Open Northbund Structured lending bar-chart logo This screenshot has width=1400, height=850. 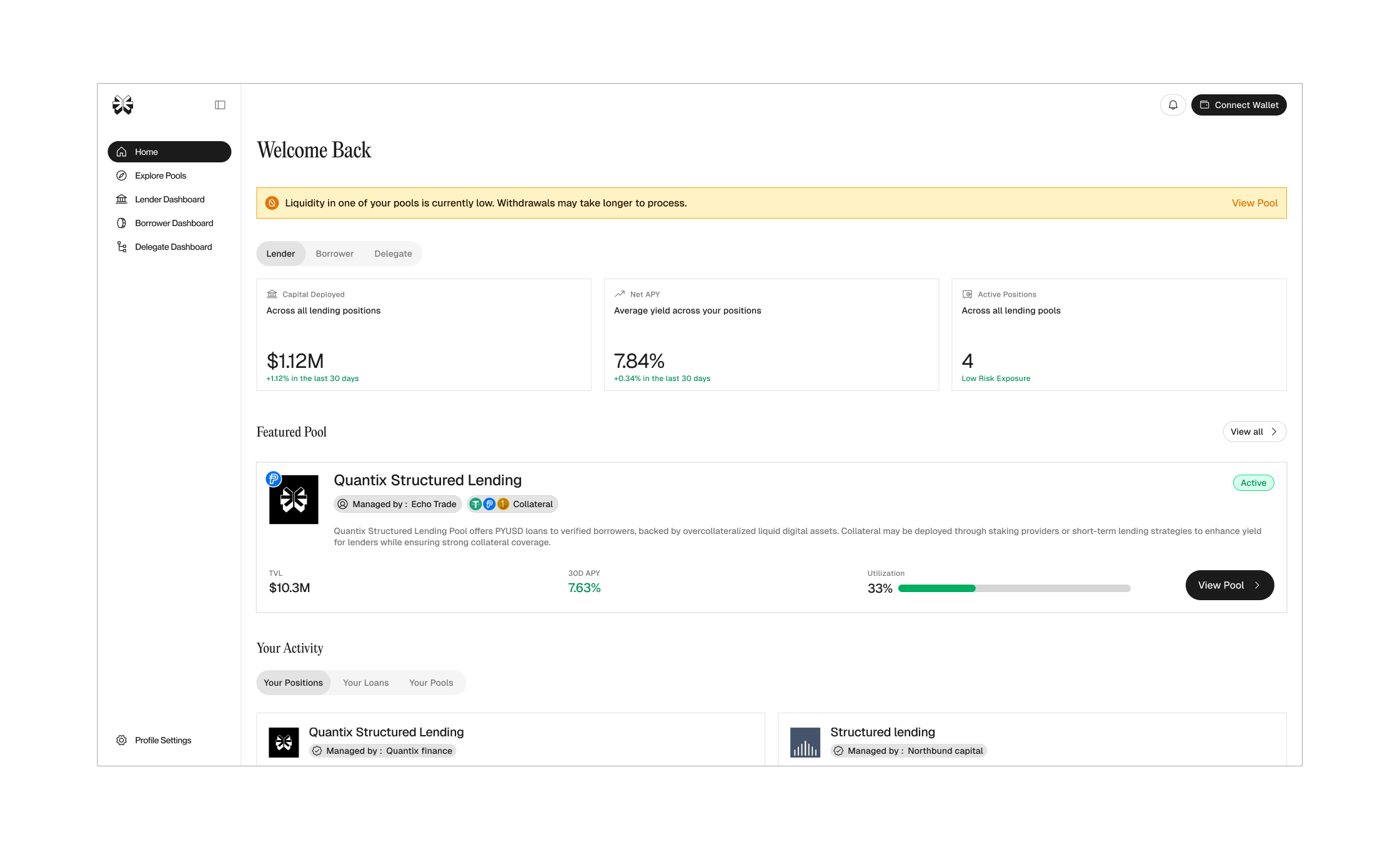[x=805, y=743]
